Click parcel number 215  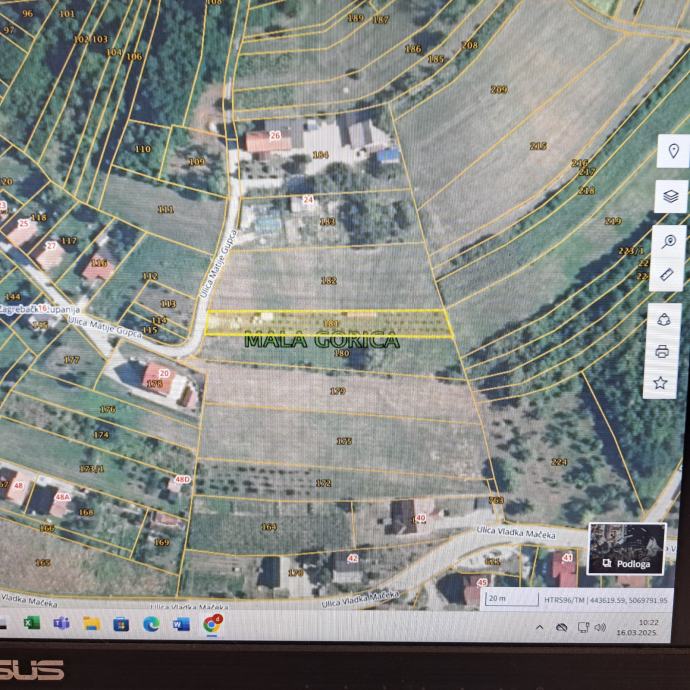click(538, 146)
